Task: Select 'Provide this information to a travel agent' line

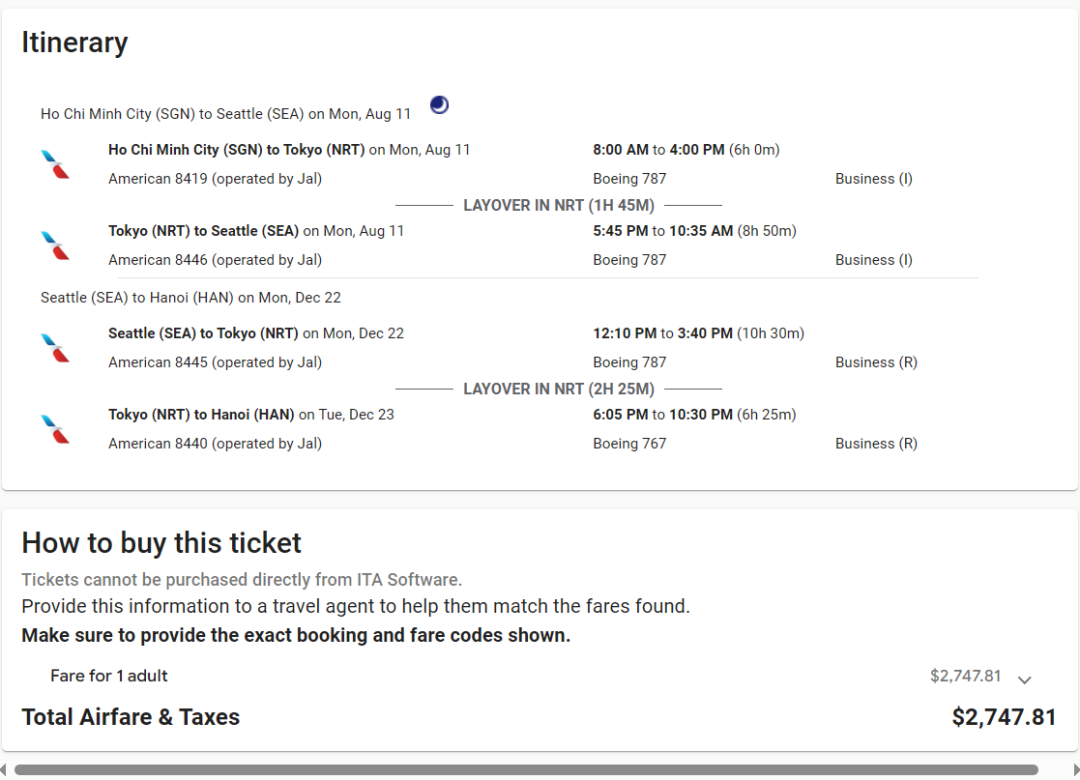Action: coord(355,606)
